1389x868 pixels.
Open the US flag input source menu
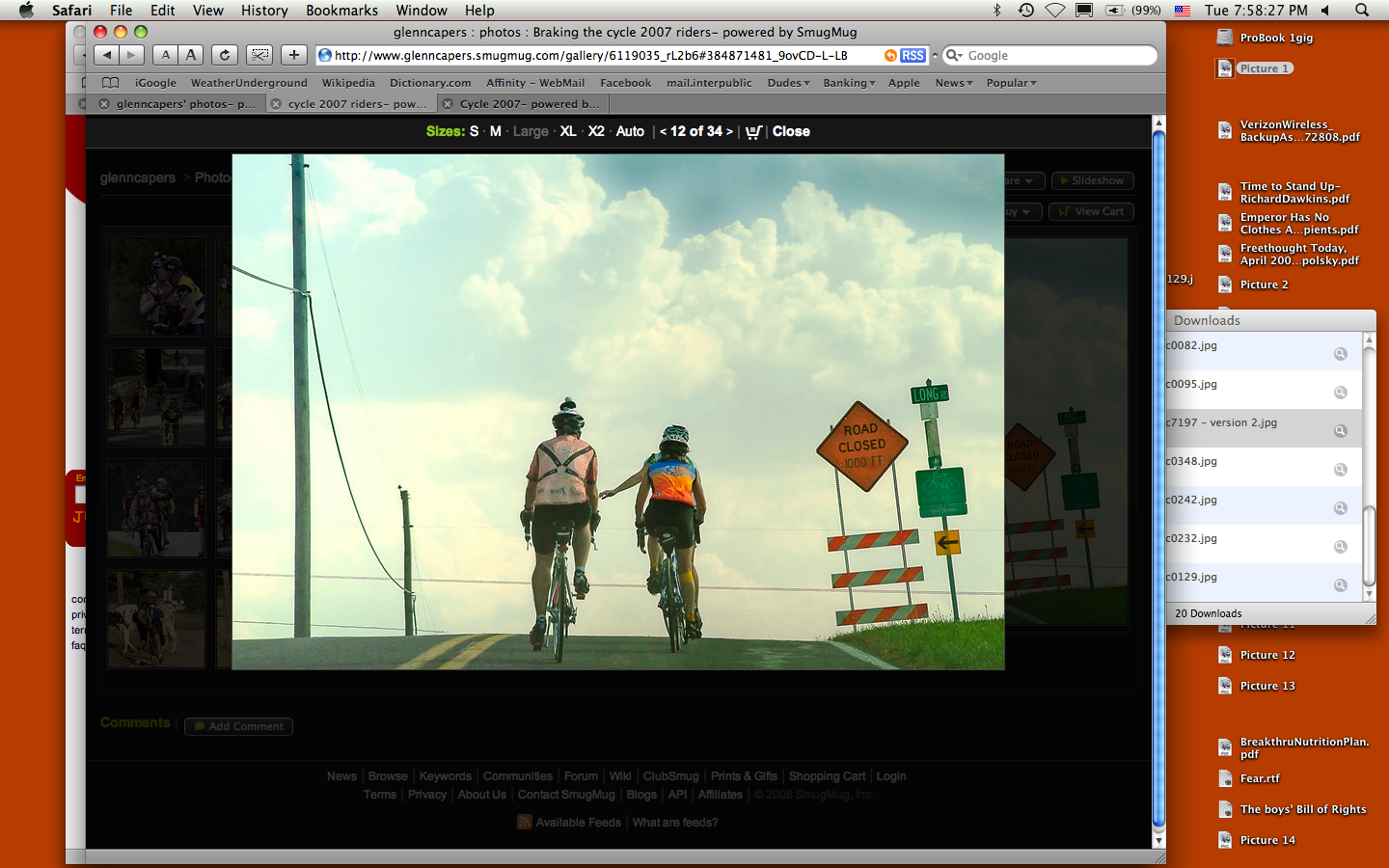(x=1182, y=10)
